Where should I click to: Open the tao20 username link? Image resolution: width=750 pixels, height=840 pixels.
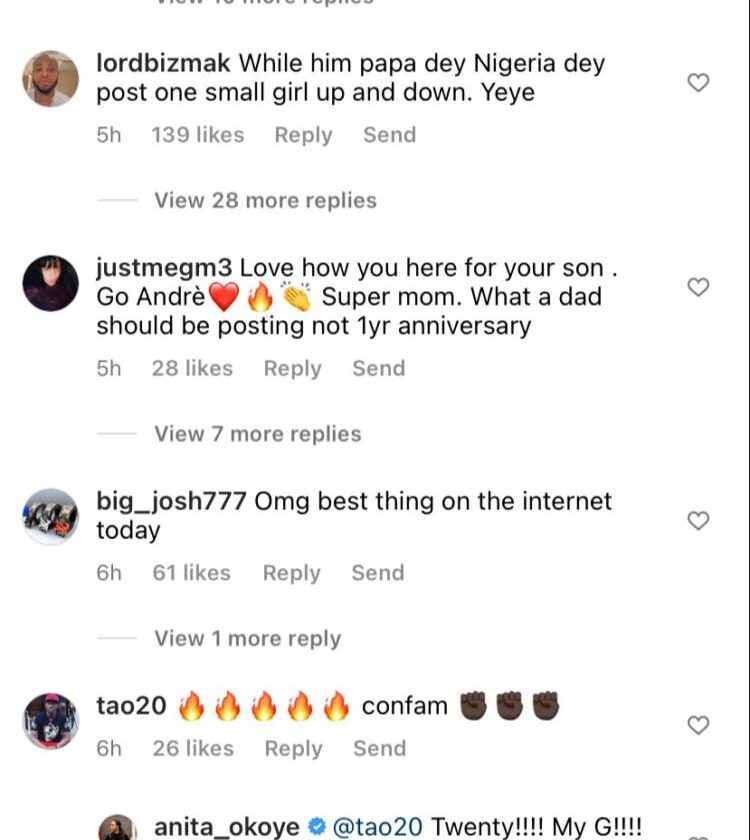131,705
